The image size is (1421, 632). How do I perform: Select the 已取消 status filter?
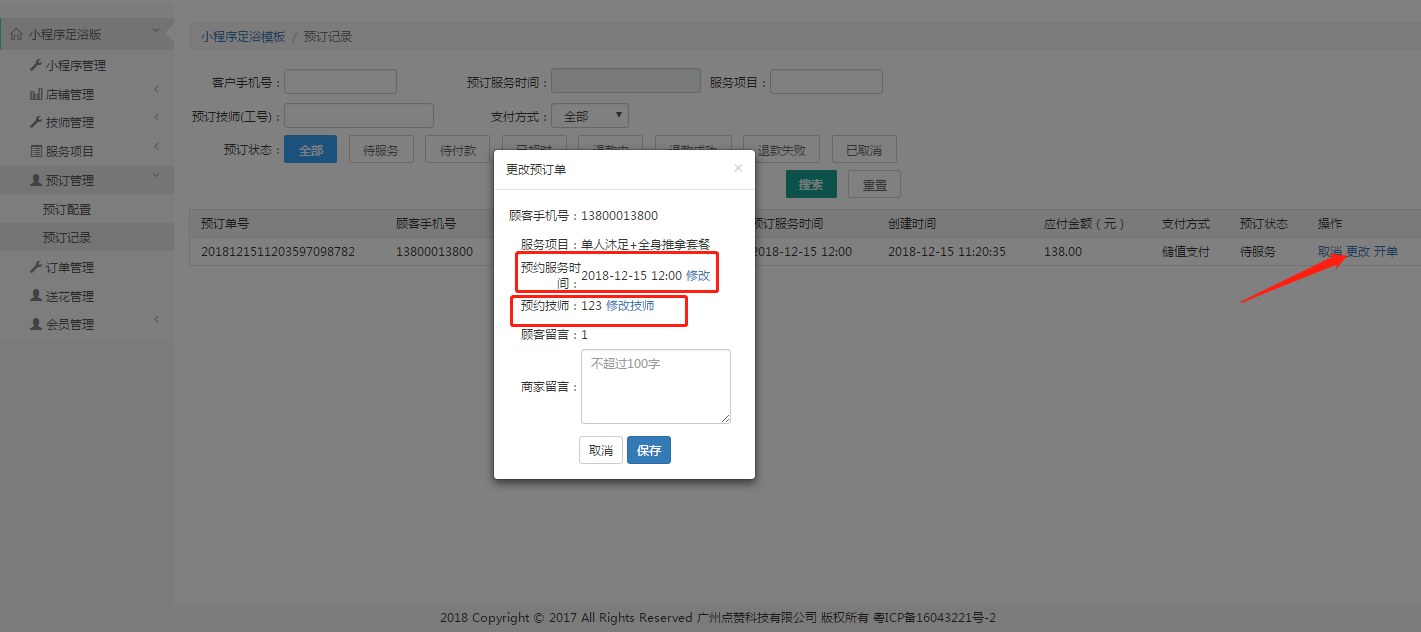click(864, 150)
